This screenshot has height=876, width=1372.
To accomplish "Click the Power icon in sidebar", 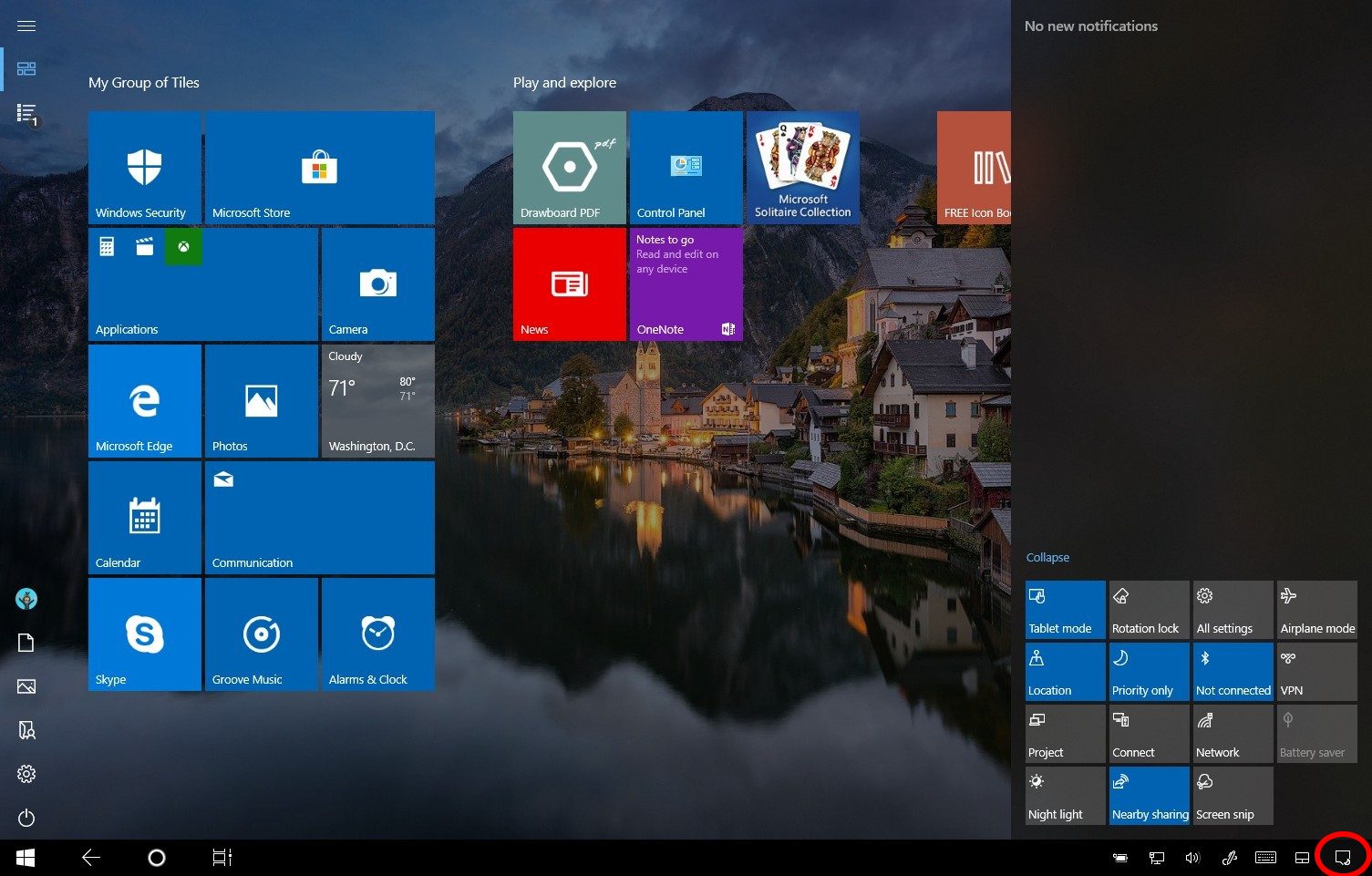I will tap(26, 818).
